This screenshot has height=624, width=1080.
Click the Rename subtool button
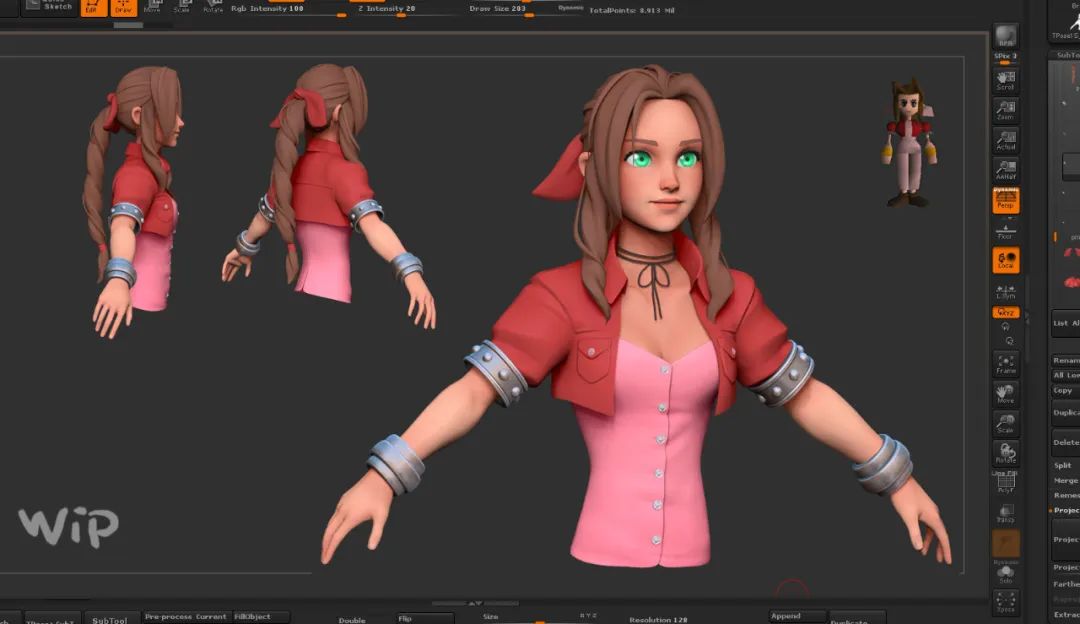point(1066,360)
